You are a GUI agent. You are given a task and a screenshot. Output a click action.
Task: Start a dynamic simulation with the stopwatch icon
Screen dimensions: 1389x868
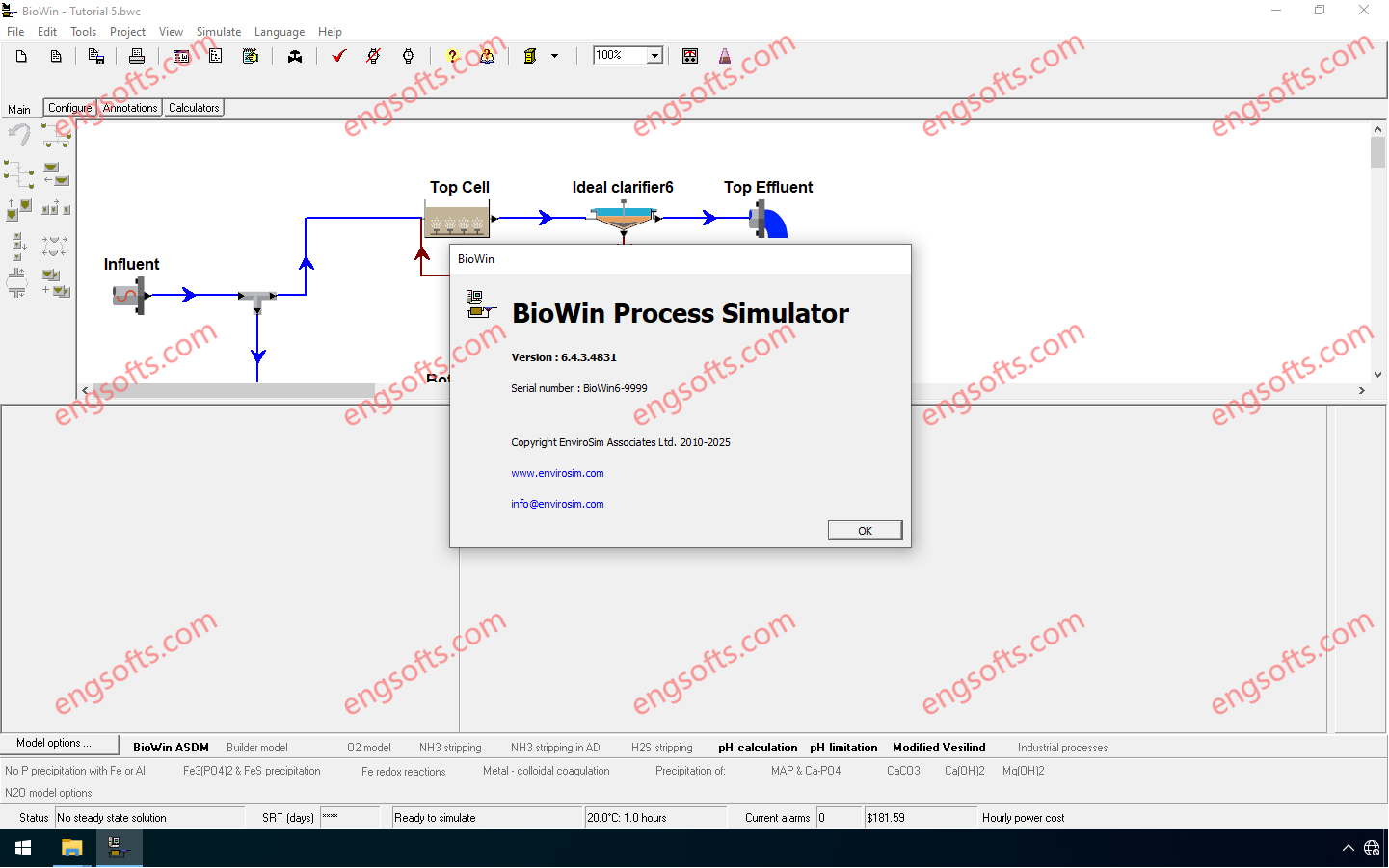(x=408, y=56)
